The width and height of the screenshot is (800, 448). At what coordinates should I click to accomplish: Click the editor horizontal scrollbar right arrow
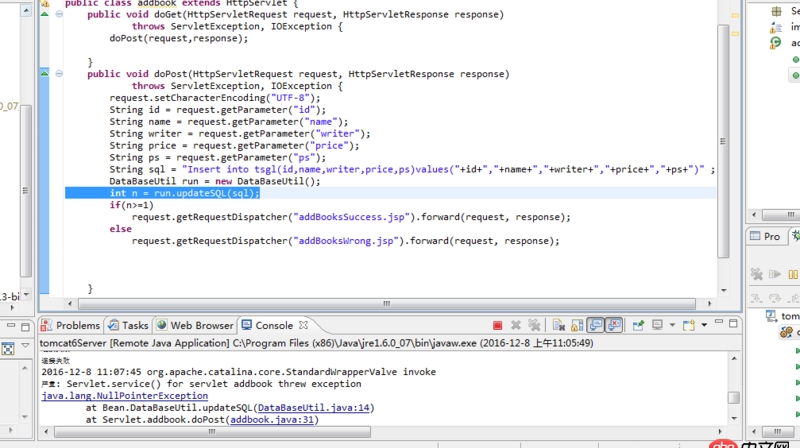pos(709,304)
